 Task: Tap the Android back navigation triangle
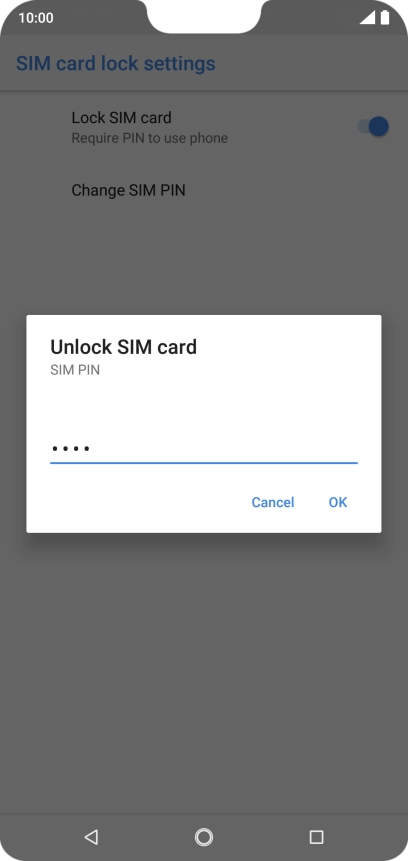(x=91, y=837)
